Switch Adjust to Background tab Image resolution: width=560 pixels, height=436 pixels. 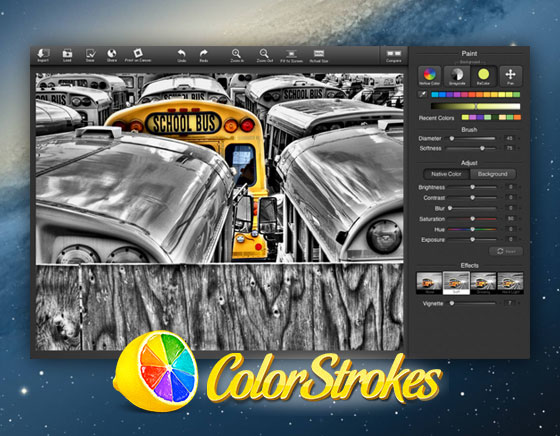(x=492, y=174)
